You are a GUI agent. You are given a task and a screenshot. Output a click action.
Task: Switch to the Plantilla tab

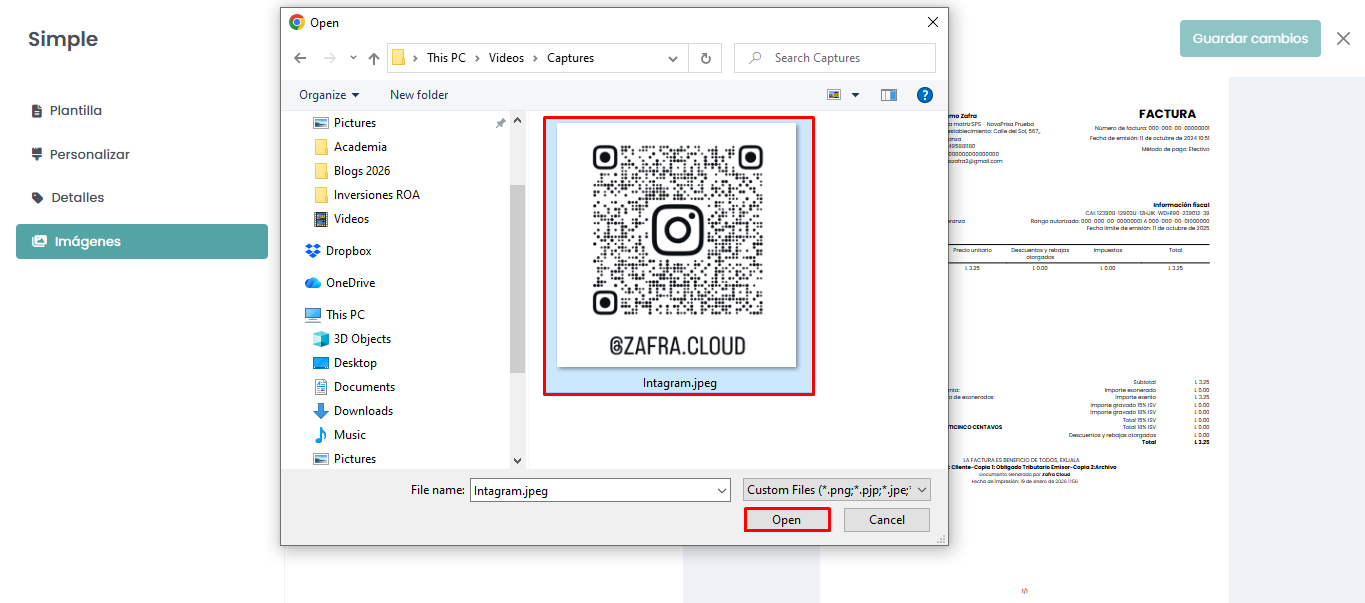[76, 111]
